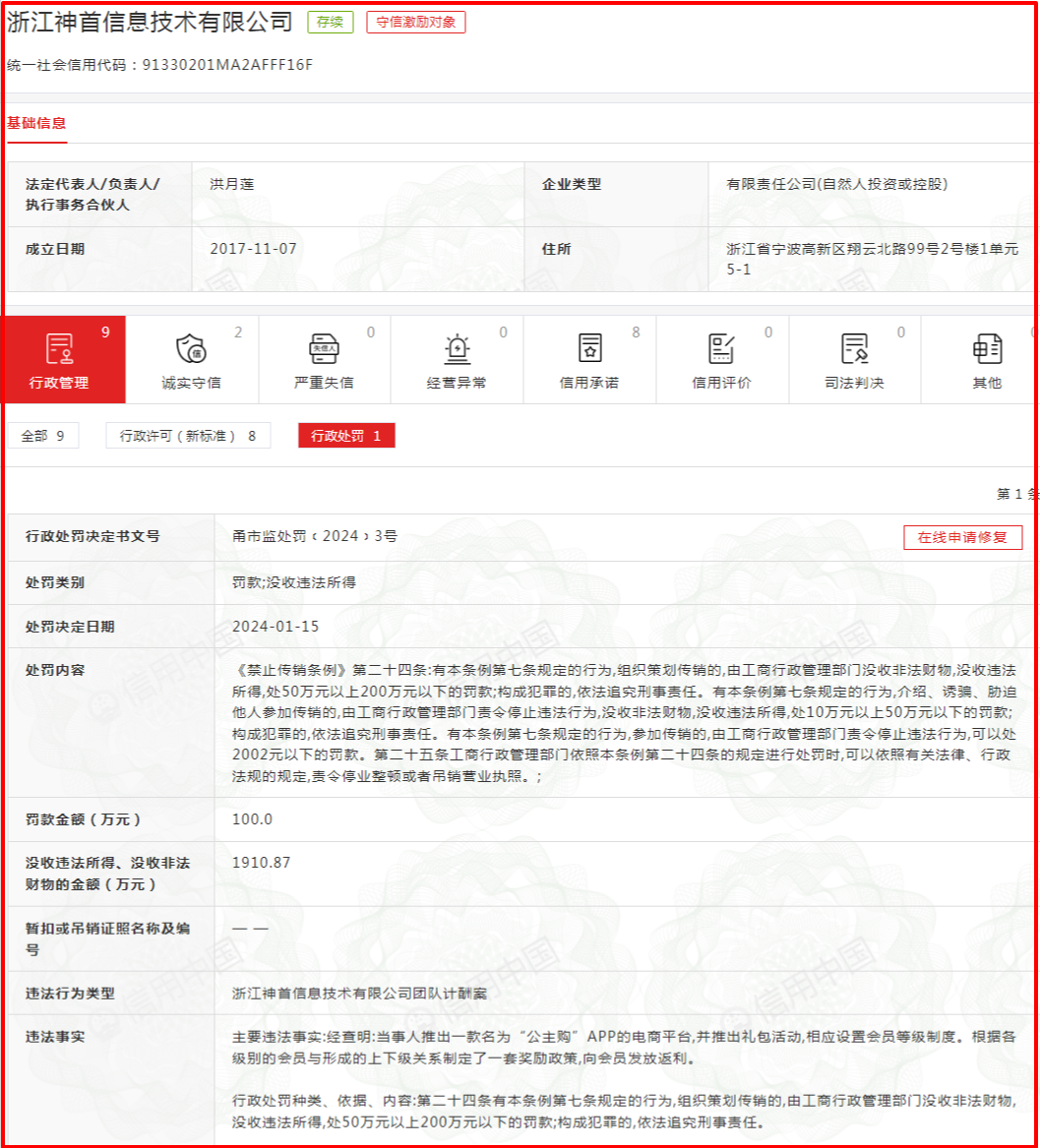Select the 信用评价 checklist icon
This screenshot has width=1040, height=1148.
click(721, 348)
